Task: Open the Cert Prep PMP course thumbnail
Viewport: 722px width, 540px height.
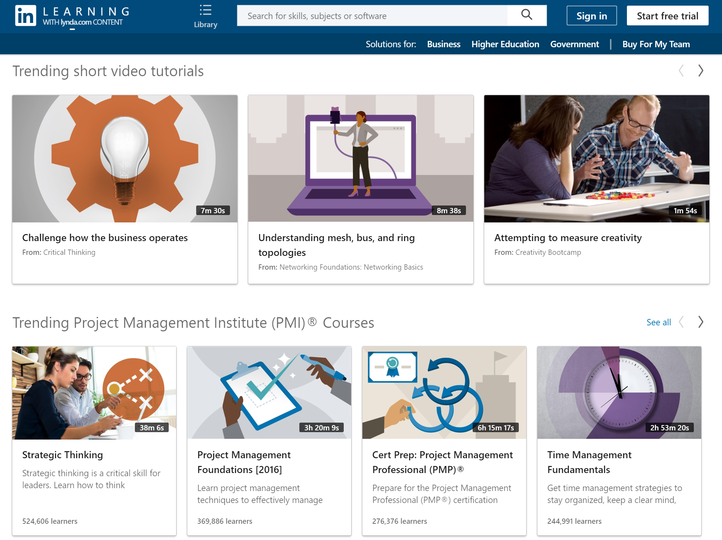Action: pos(444,393)
